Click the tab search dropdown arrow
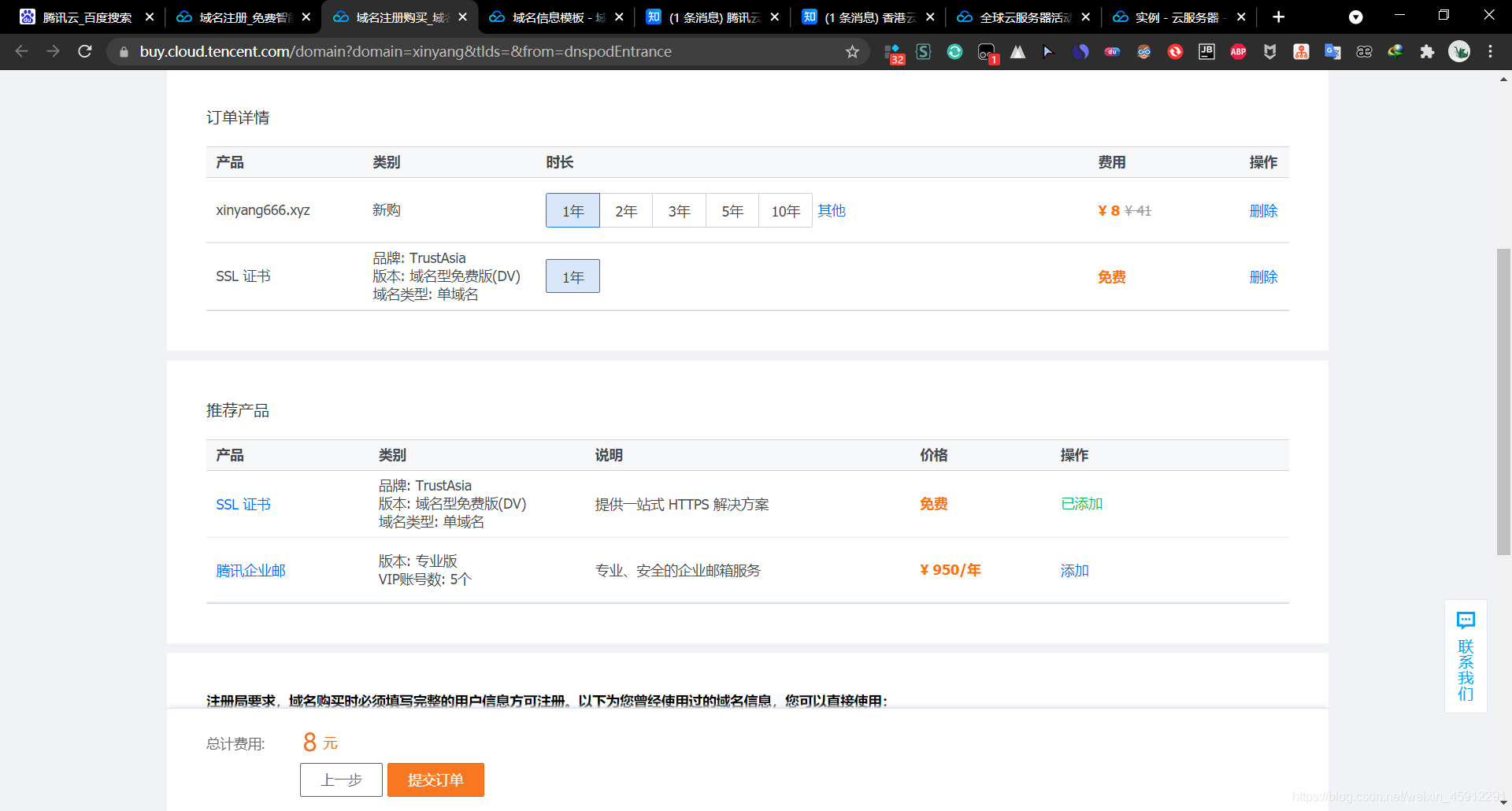The height and width of the screenshot is (811, 1512). [1355, 17]
